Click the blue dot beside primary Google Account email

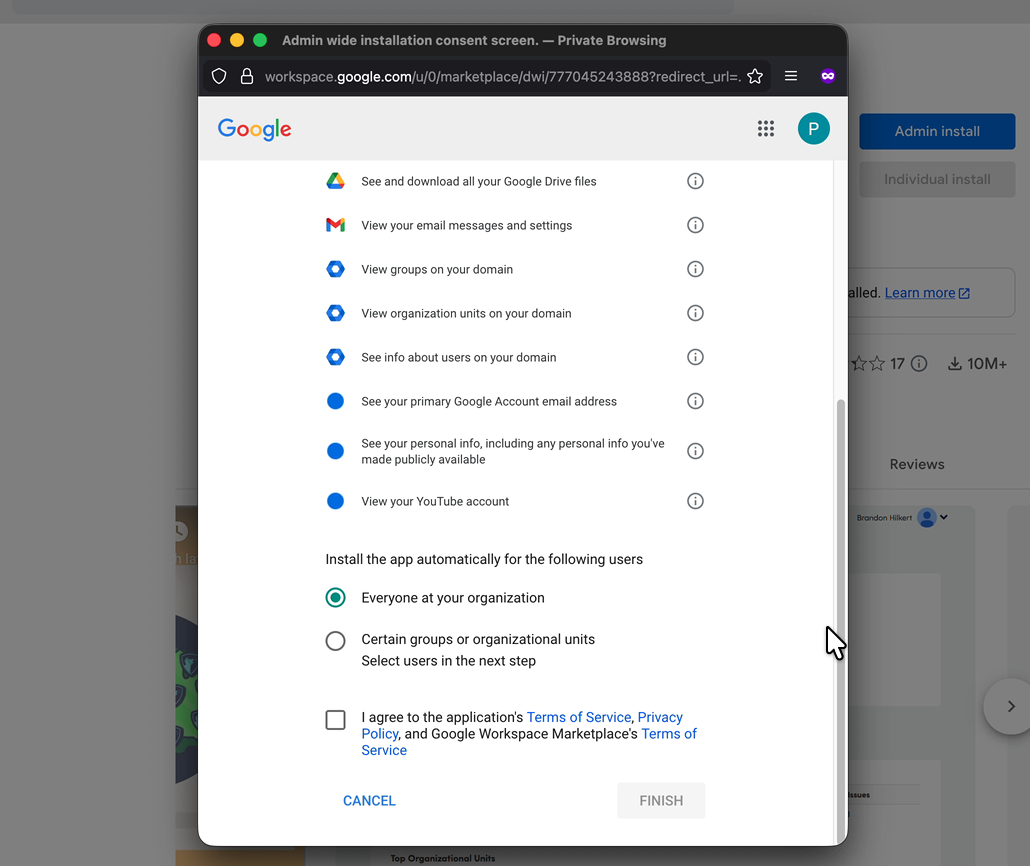click(x=336, y=401)
